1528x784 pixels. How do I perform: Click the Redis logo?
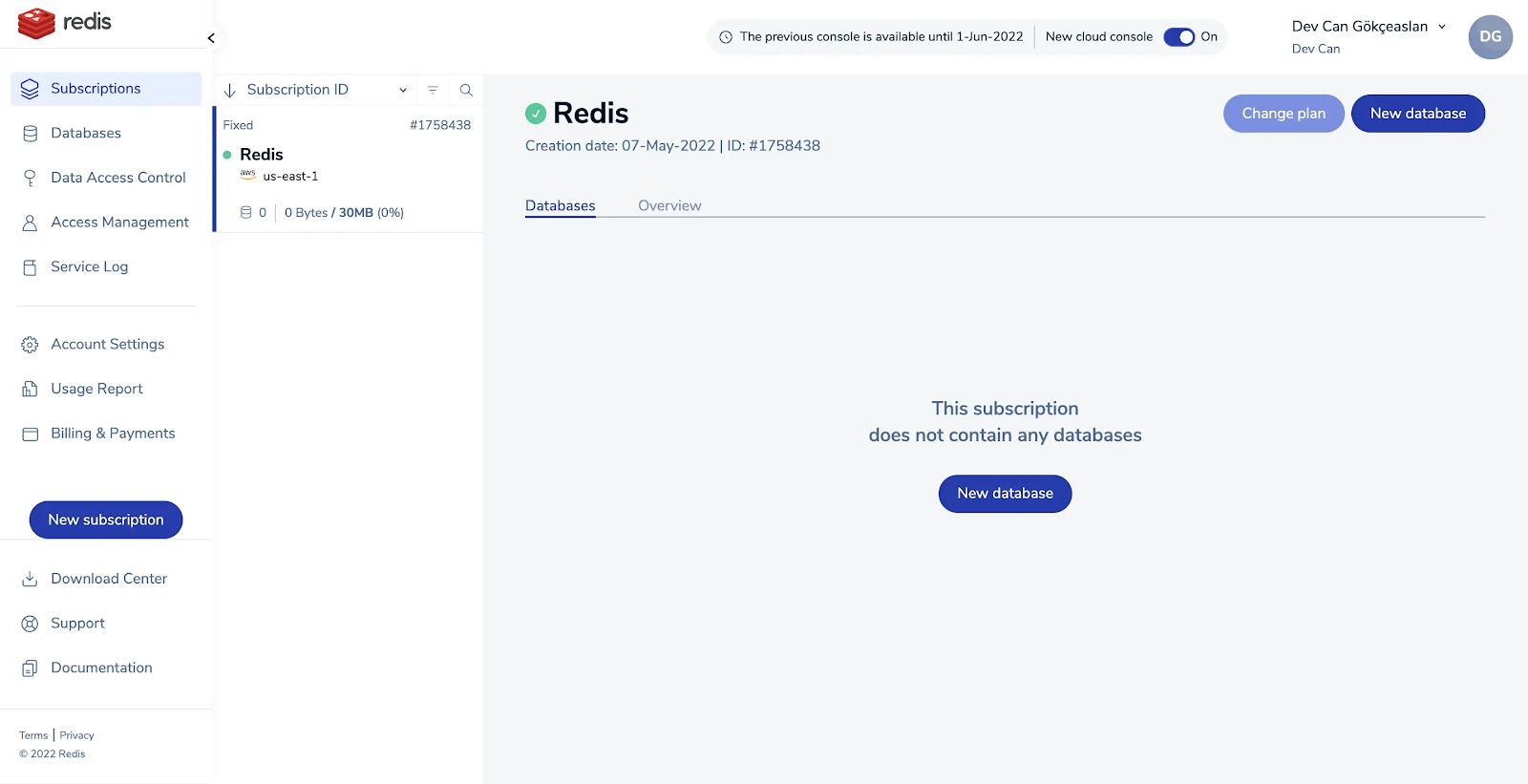tap(65, 23)
